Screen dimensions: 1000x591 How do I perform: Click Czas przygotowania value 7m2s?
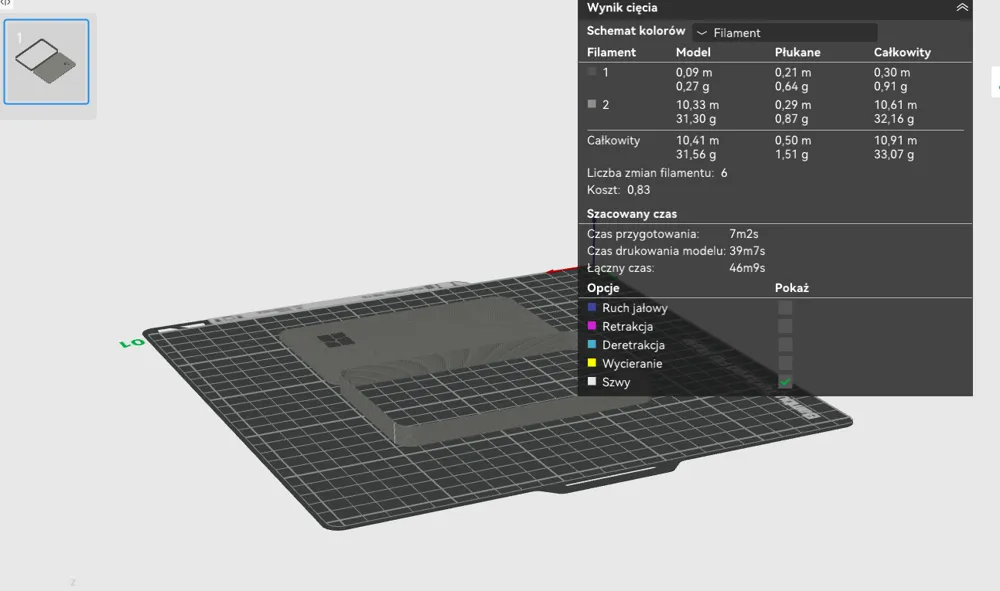point(744,234)
